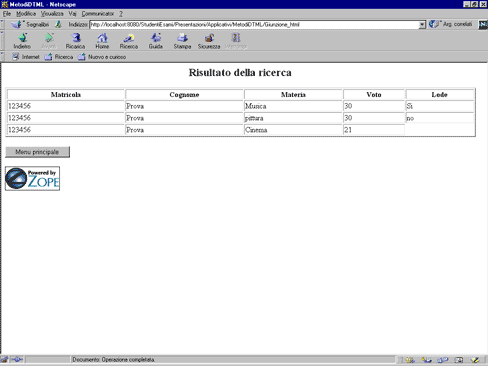
Task: Go to the Home page icon
Action: pyautogui.click(x=102, y=41)
